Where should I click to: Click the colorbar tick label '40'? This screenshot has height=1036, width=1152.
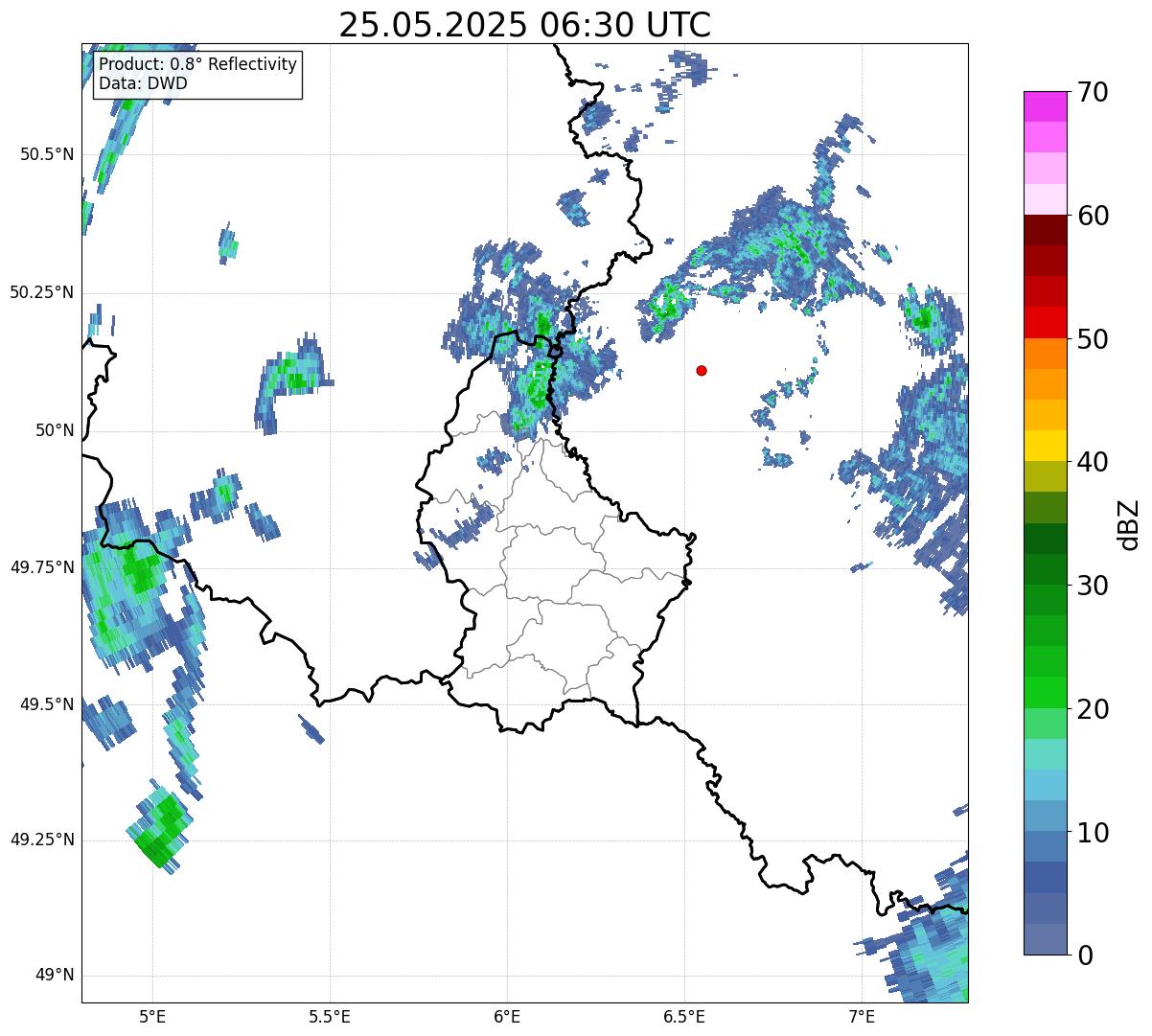[x=1094, y=462]
